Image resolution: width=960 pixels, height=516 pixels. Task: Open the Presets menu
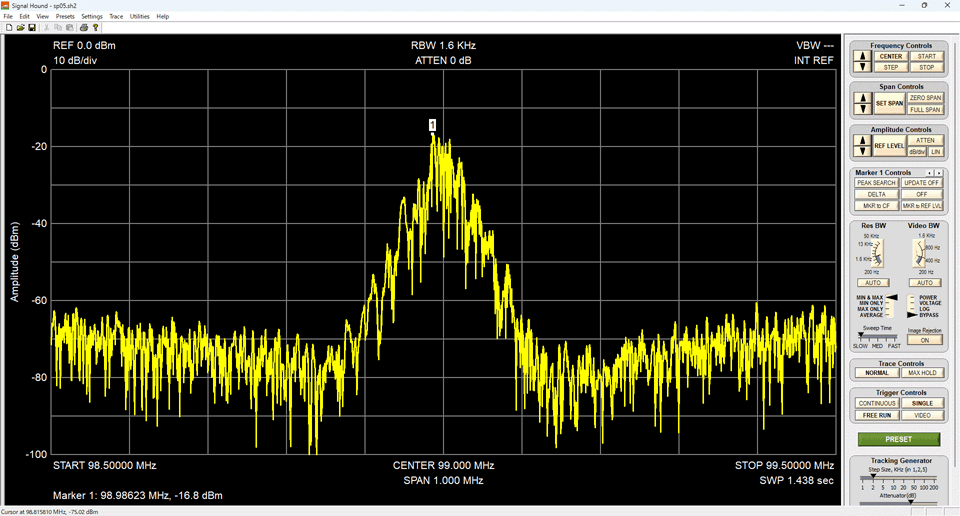pos(65,17)
